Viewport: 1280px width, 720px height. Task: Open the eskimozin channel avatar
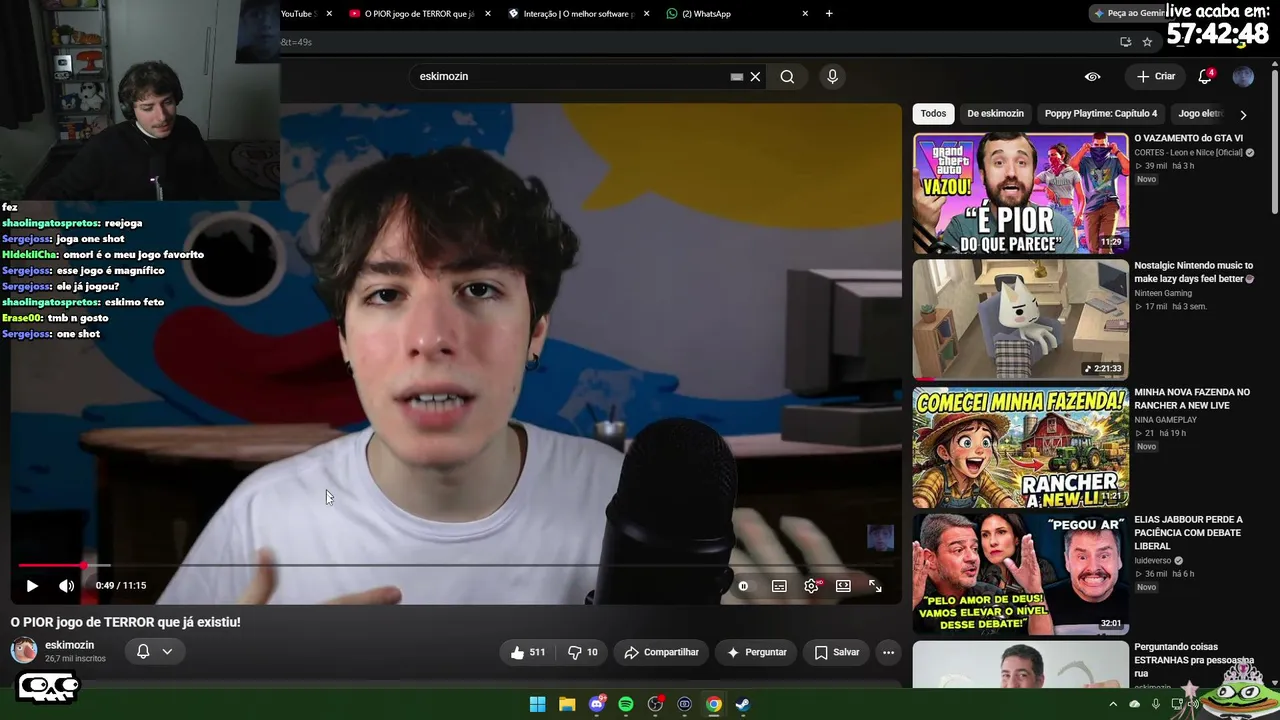click(24, 651)
